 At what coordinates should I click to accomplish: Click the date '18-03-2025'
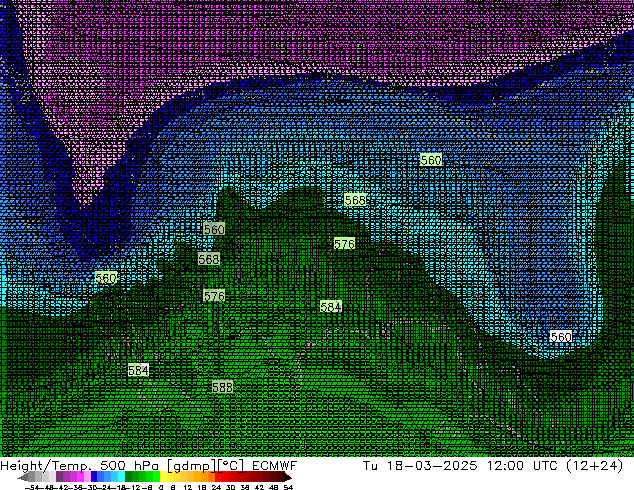pos(432,466)
